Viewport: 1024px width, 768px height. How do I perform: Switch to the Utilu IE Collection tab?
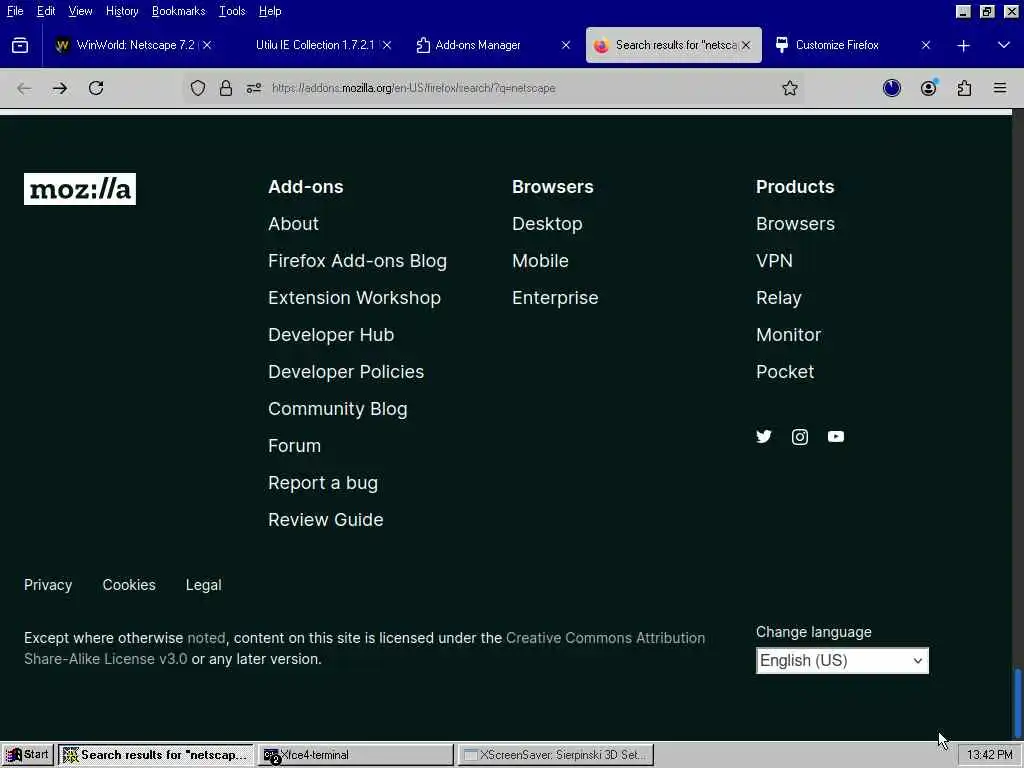pos(315,45)
